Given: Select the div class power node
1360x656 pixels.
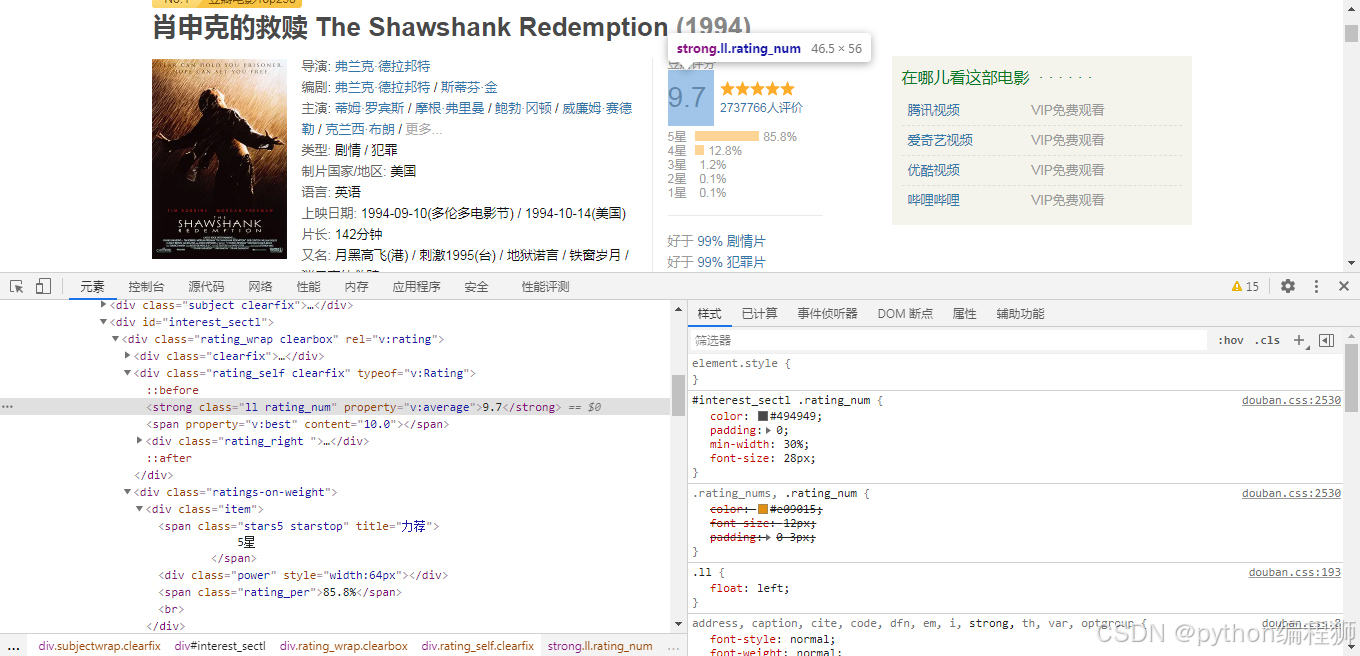Looking at the screenshot, I should click(x=303, y=575).
